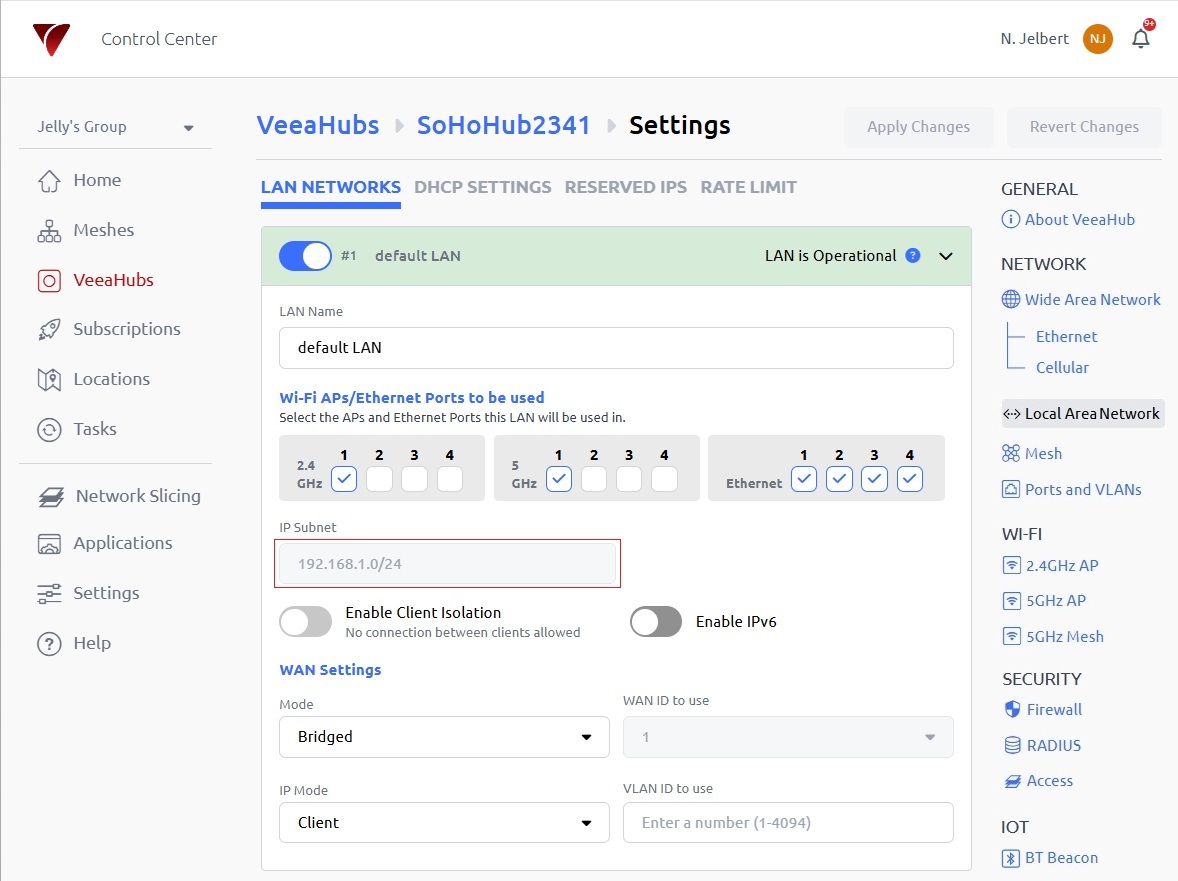Click the N. Jelbert username
The width and height of the screenshot is (1178, 881).
pos(1034,39)
